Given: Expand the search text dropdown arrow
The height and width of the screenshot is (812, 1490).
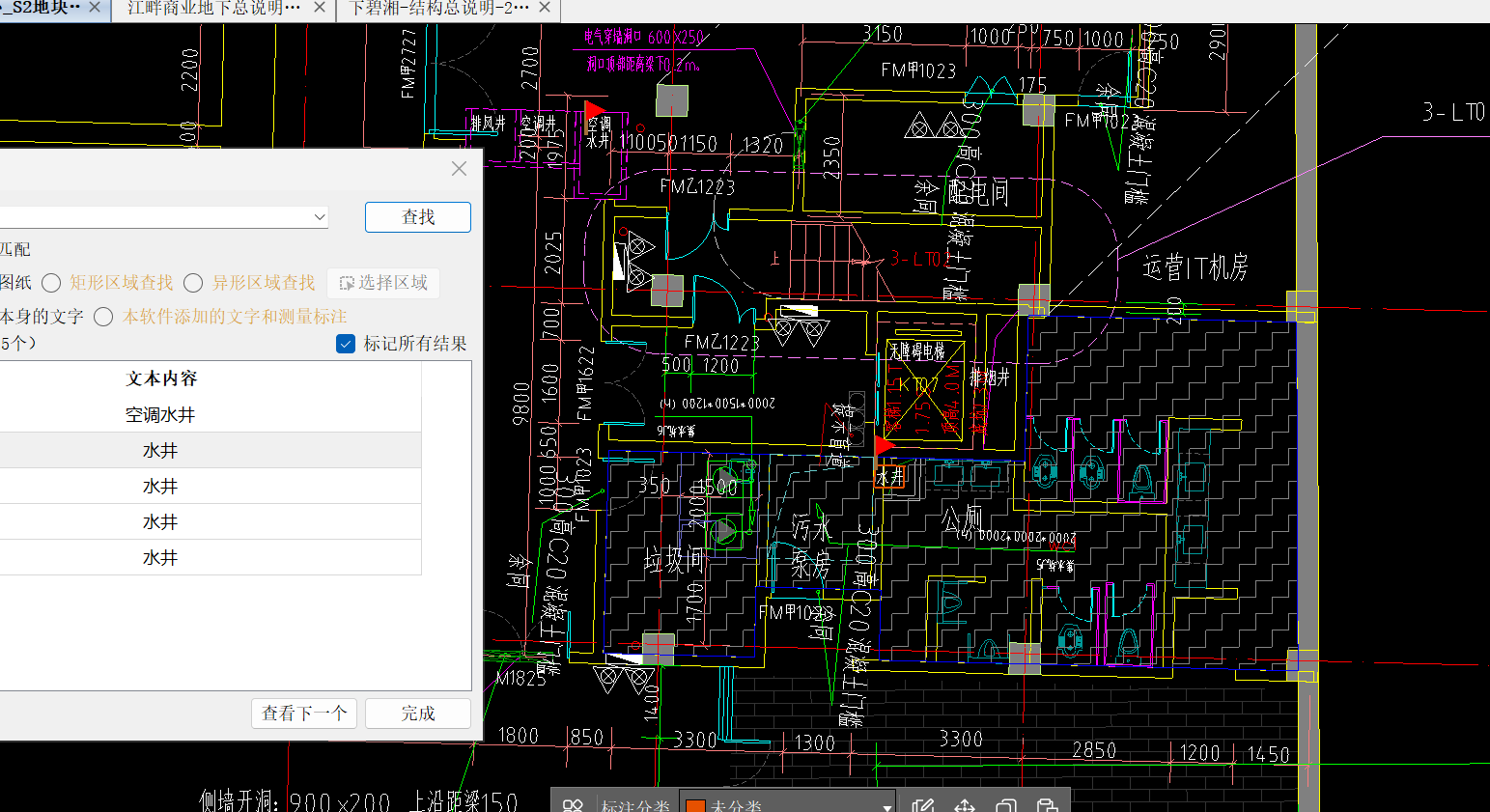Looking at the screenshot, I should [319, 217].
